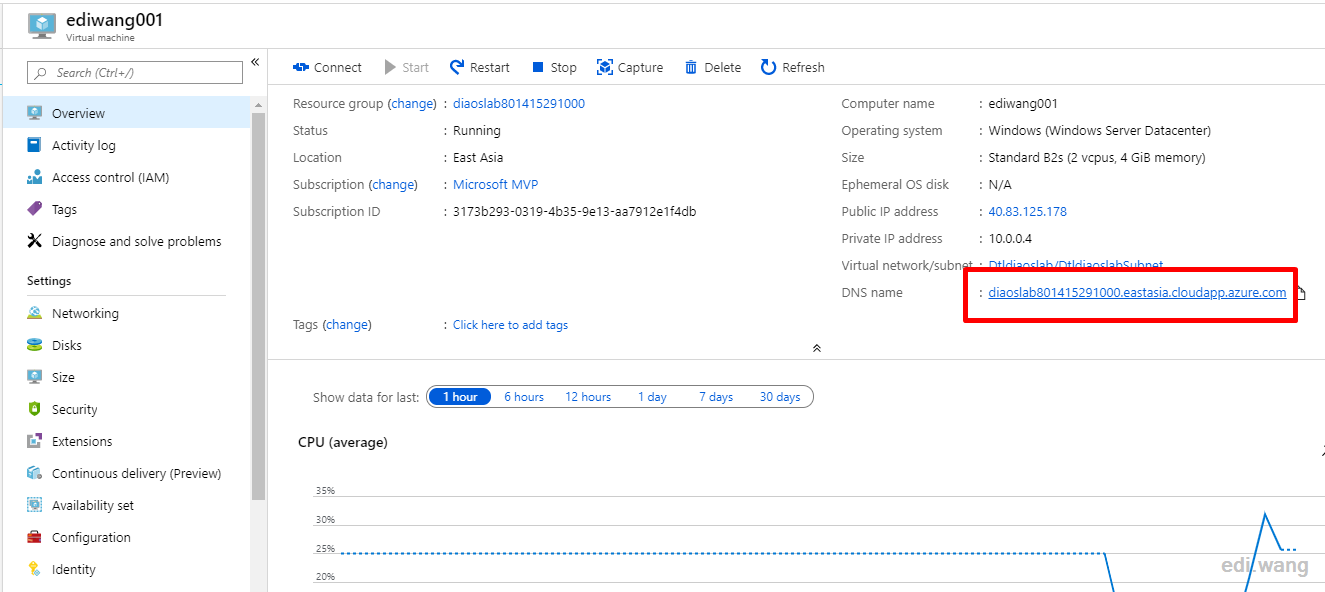Select the 12 hours time range

[588, 397]
